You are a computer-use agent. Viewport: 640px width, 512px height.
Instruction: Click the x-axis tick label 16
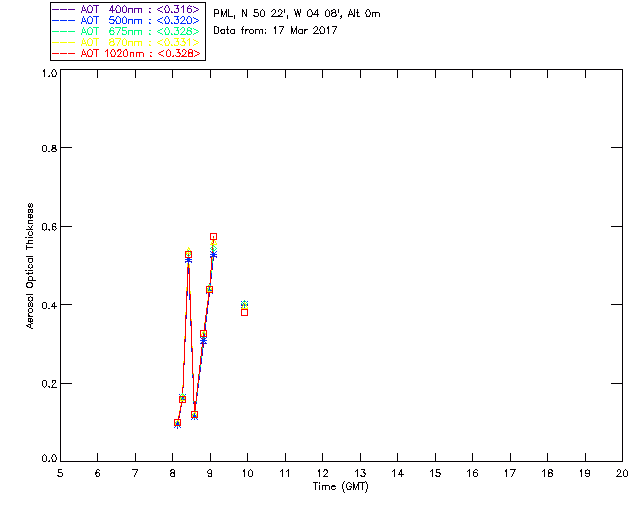click(473, 473)
